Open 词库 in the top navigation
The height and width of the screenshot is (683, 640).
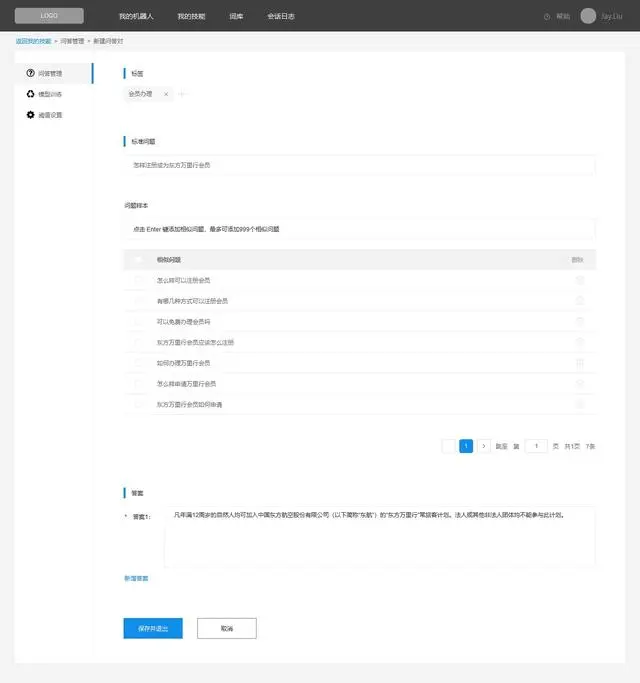click(x=236, y=16)
